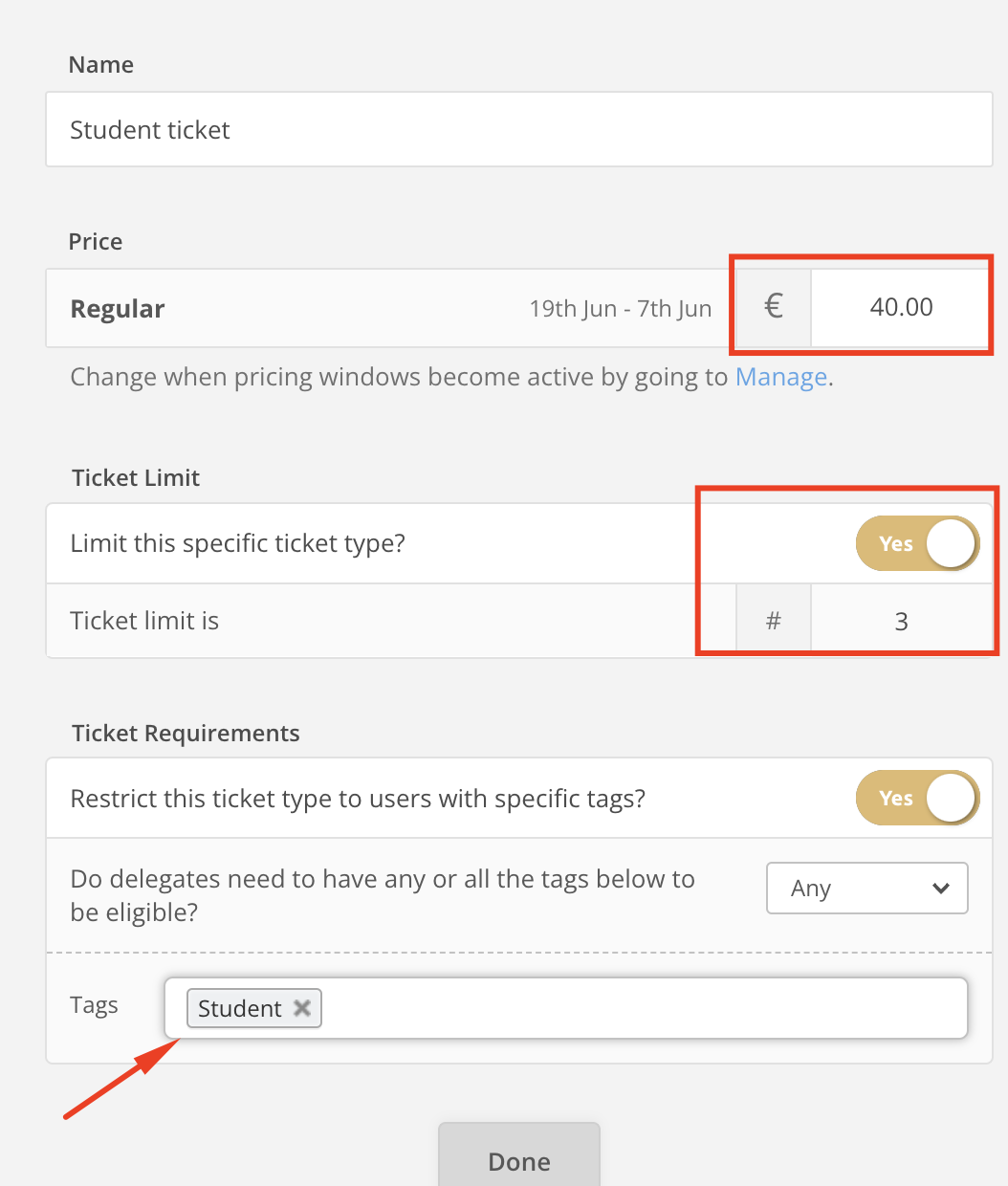Remove the Student tag with its x icon
The image size is (1008, 1186).
[x=301, y=1008]
